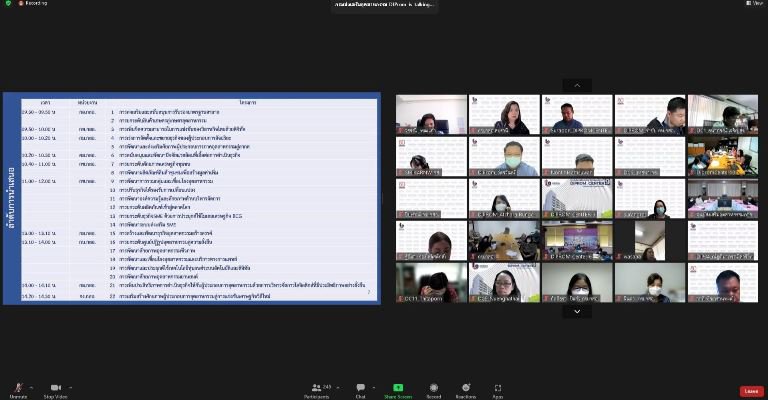Image resolution: width=768 pixels, height=400 pixels.
Task: Click the shared slide's vertical Thai title
Action: (11, 198)
